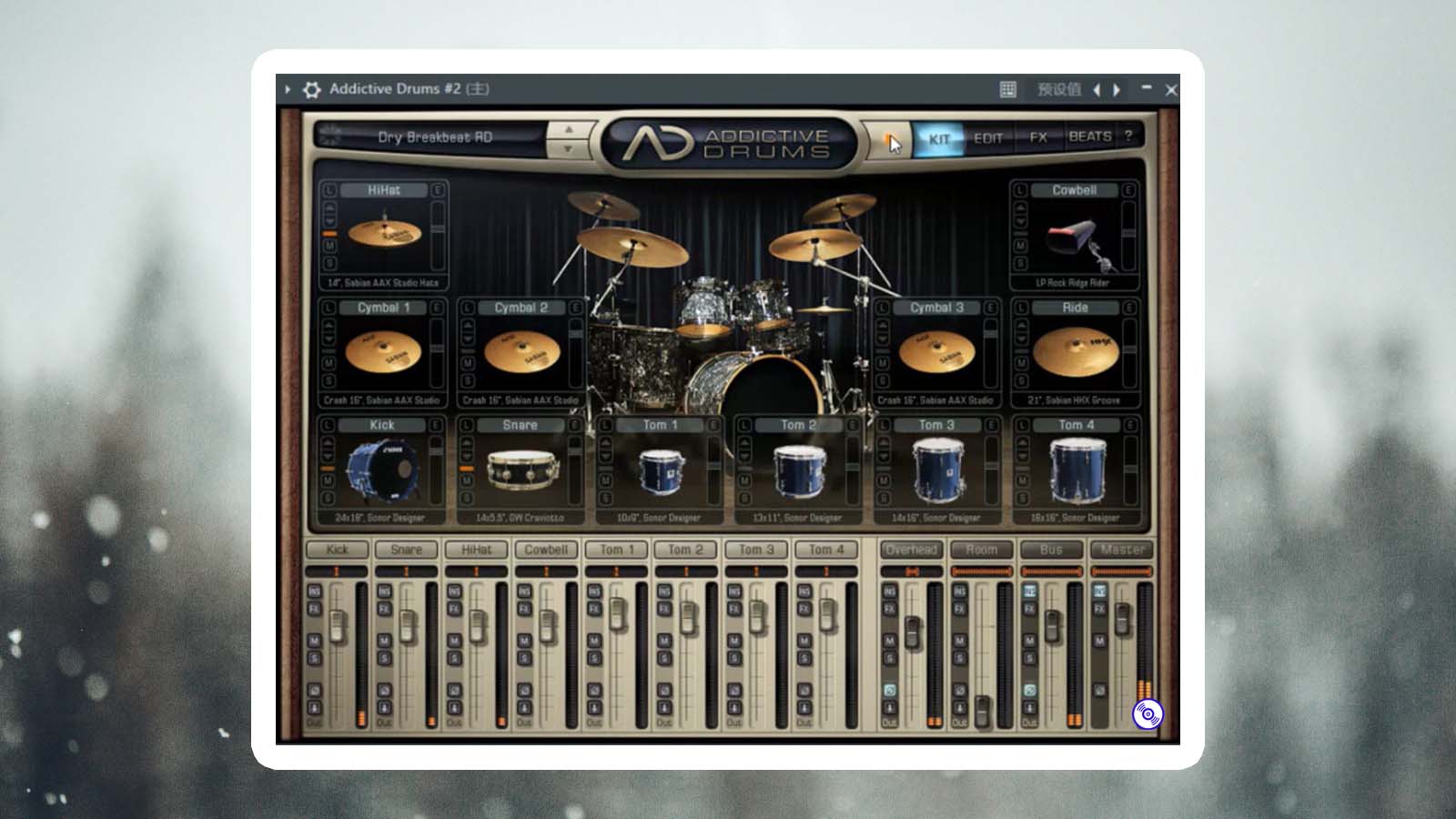Click INS button on Tom 1 mixer channel
The image size is (1456, 819).
[594, 591]
